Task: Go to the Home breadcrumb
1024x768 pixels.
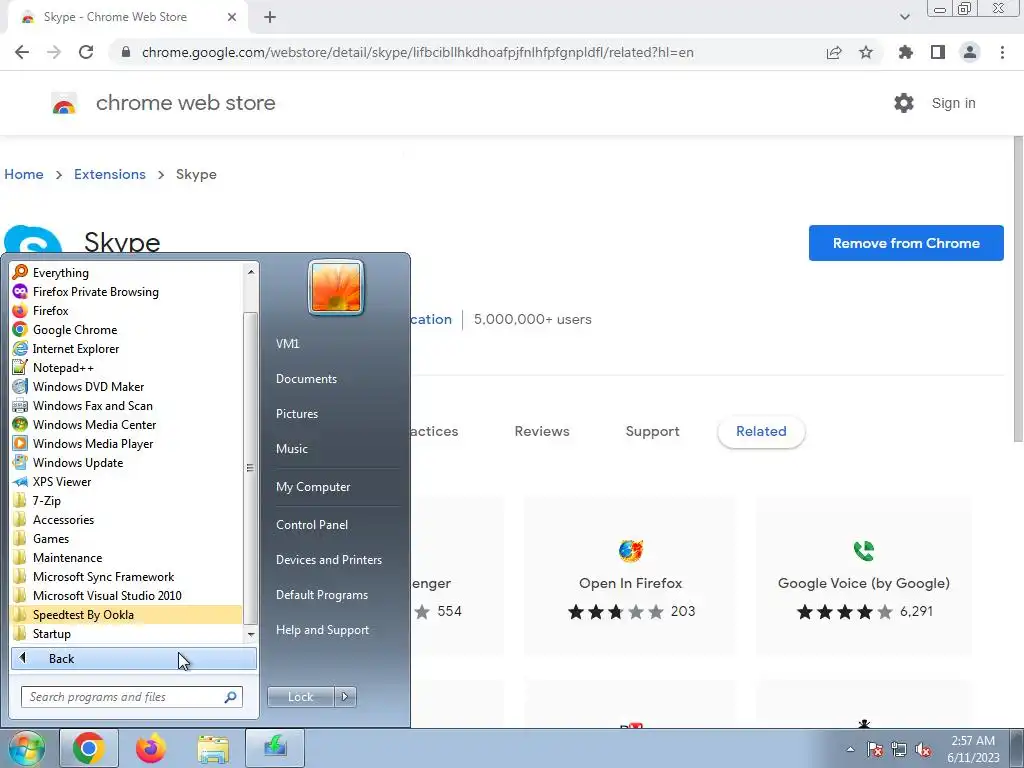Action: click(x=24, y=174)
